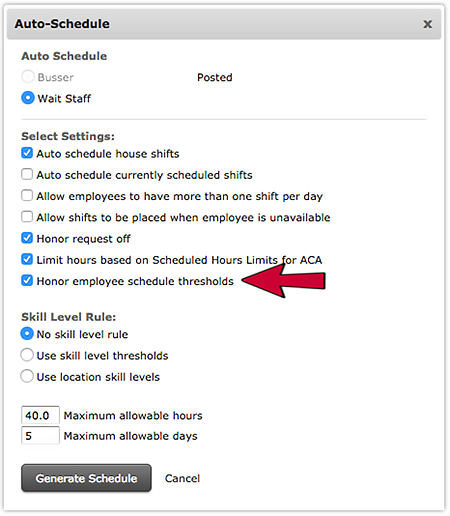Image resolution: width=450 pixels, height=516 pixels.
Task: Select the Busser radio option
Action: pos(28,77)
